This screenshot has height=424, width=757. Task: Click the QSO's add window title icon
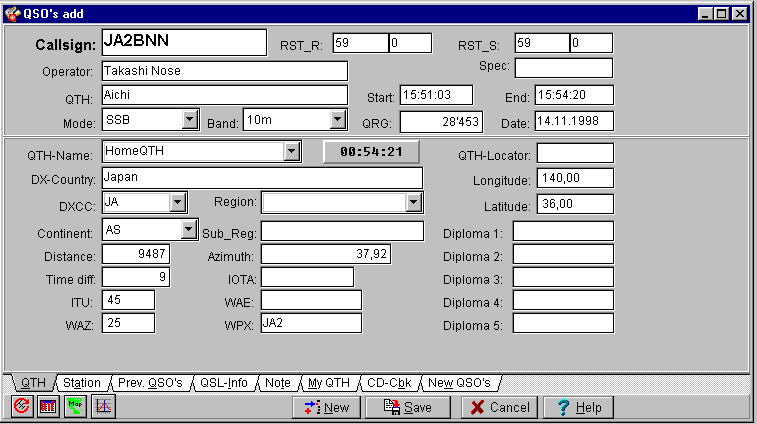pyautogui.click(x=12, y=13)
